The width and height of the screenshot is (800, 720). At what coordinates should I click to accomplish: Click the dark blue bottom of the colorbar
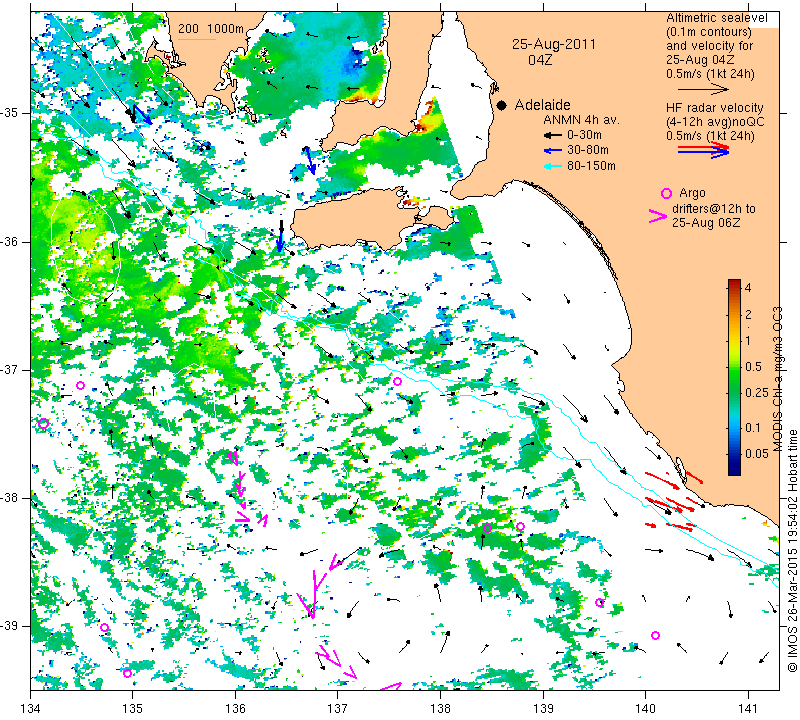(734, 469)
